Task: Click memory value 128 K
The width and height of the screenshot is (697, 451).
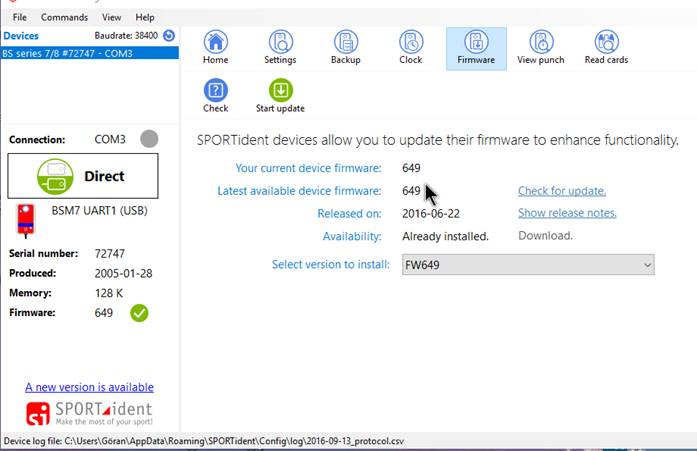Action: [x=109, y=293]
